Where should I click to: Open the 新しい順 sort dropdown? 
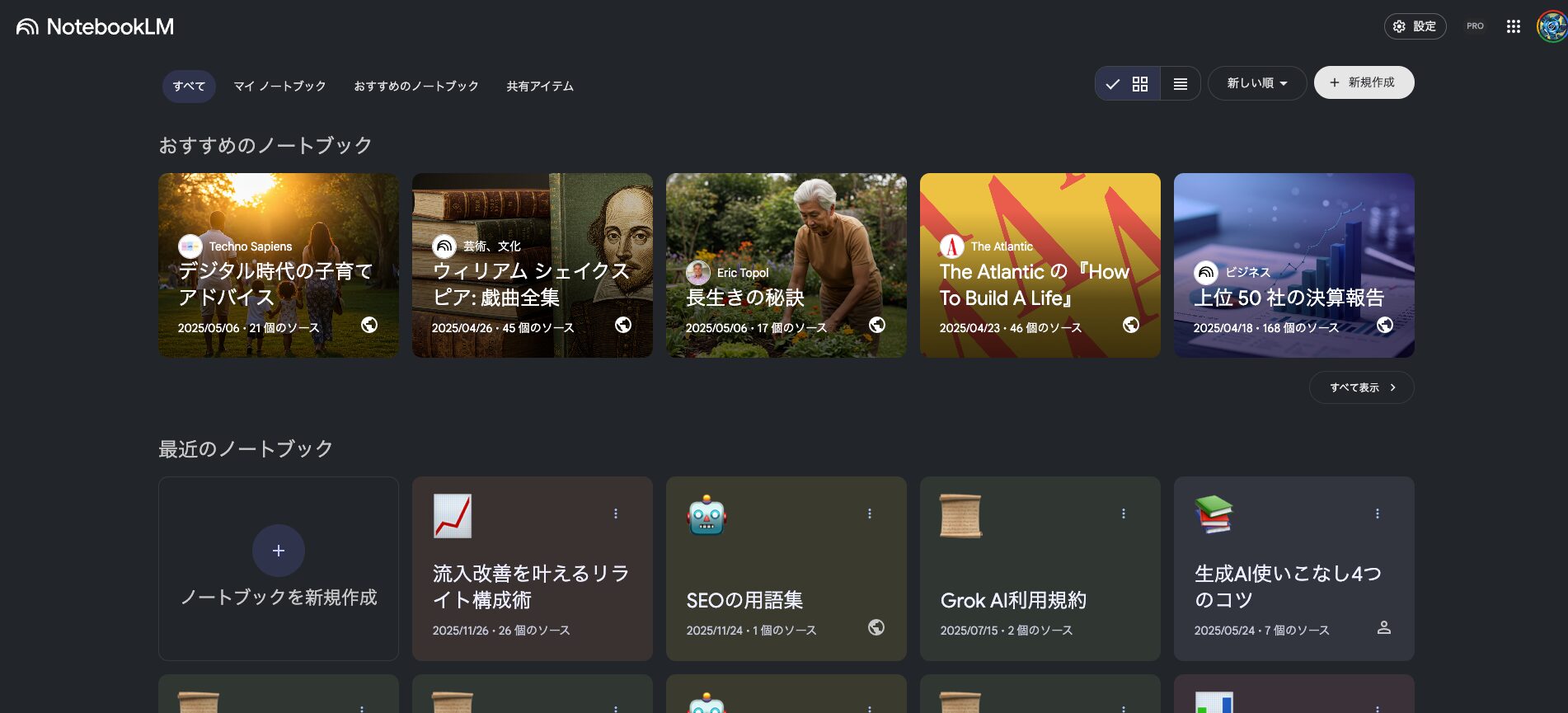[1256, 83]
